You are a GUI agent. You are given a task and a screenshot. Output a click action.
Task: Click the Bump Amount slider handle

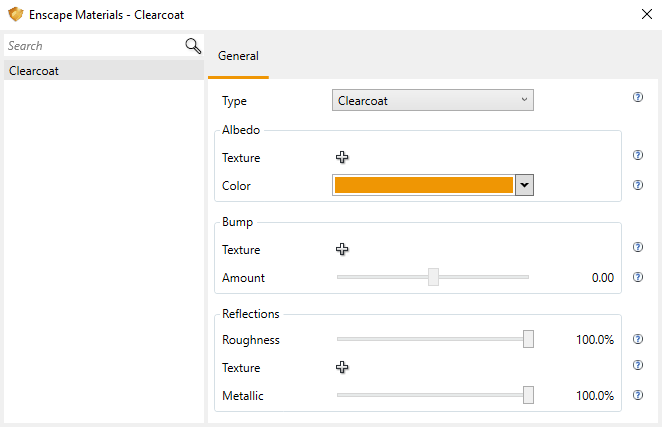[433, 277]
